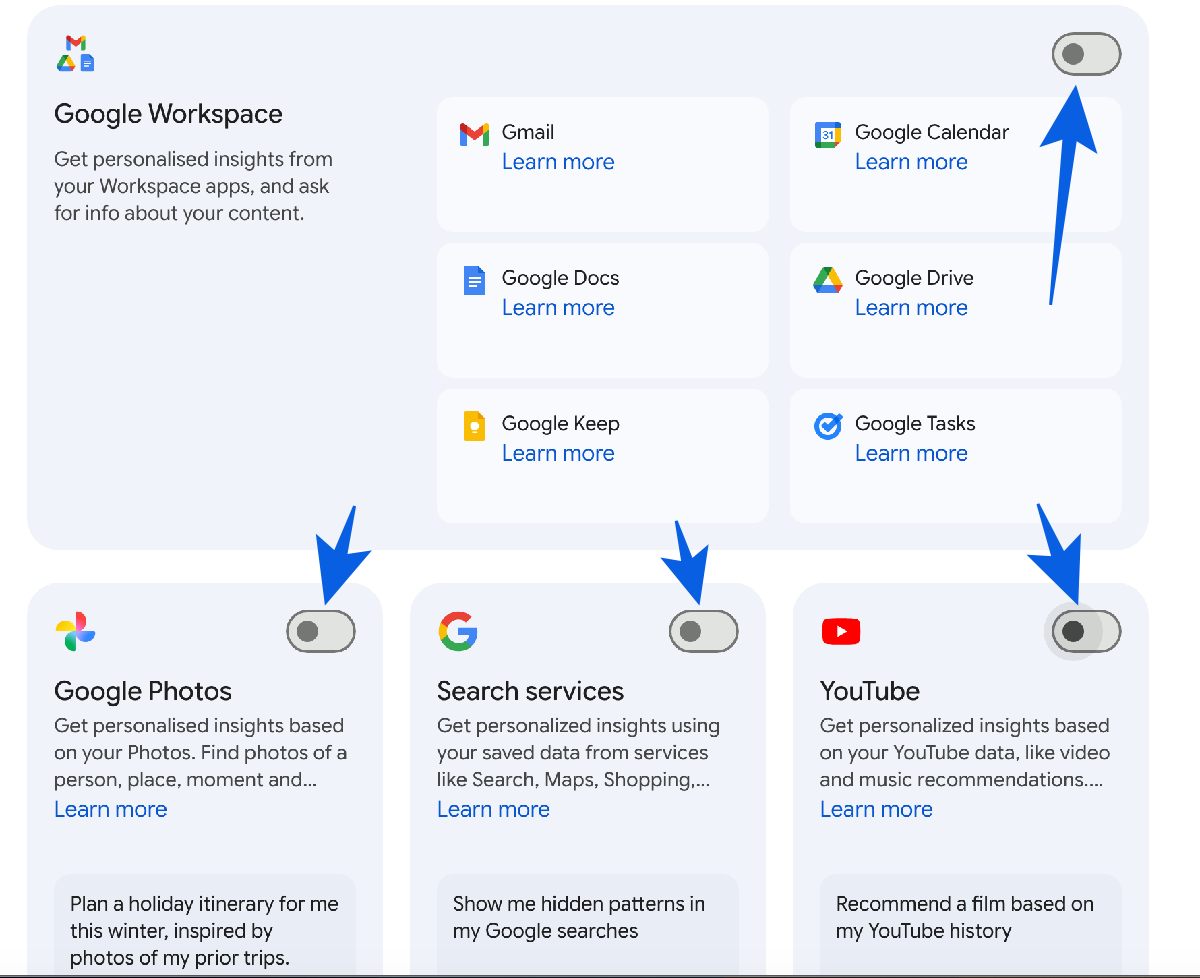Screen dimensions: 1200x978
Task: Click the YouTube card title
Action: point(870,691)
